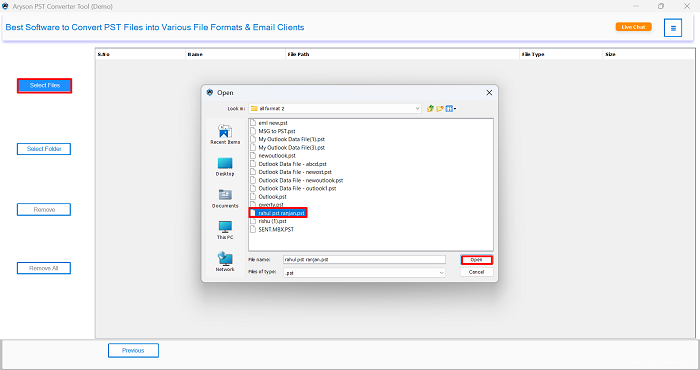Image resolution: width=700 pixels, height=370 pixels.
Task: Click Open button in the dialog
Action: click(x=476, y=260)
